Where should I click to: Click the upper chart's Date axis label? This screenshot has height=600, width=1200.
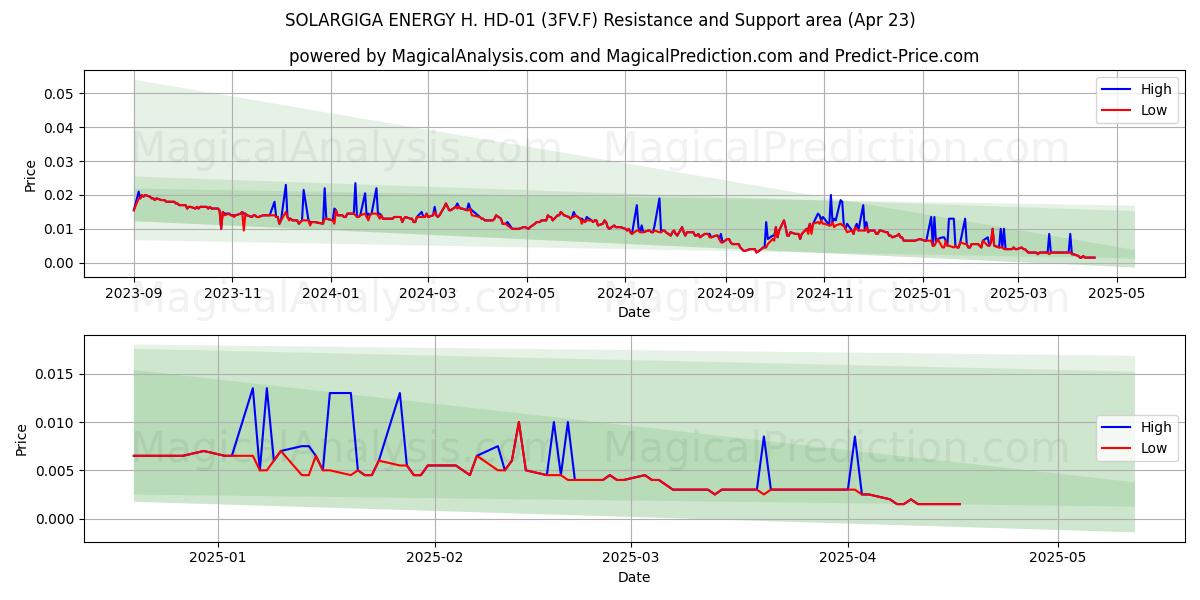point(634,312)
